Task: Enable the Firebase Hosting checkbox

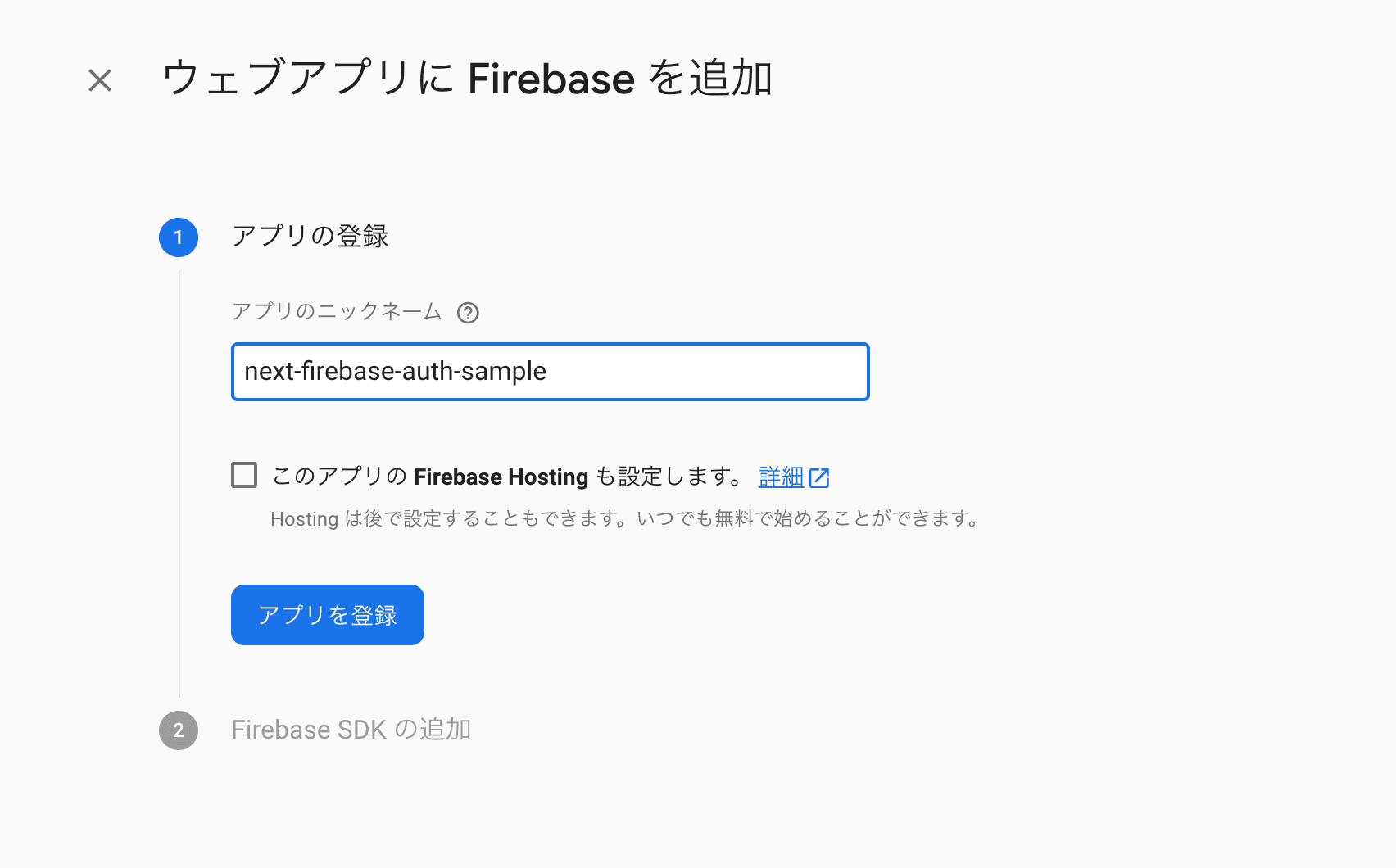Action: pyautogui.click(x=244, y=475)
